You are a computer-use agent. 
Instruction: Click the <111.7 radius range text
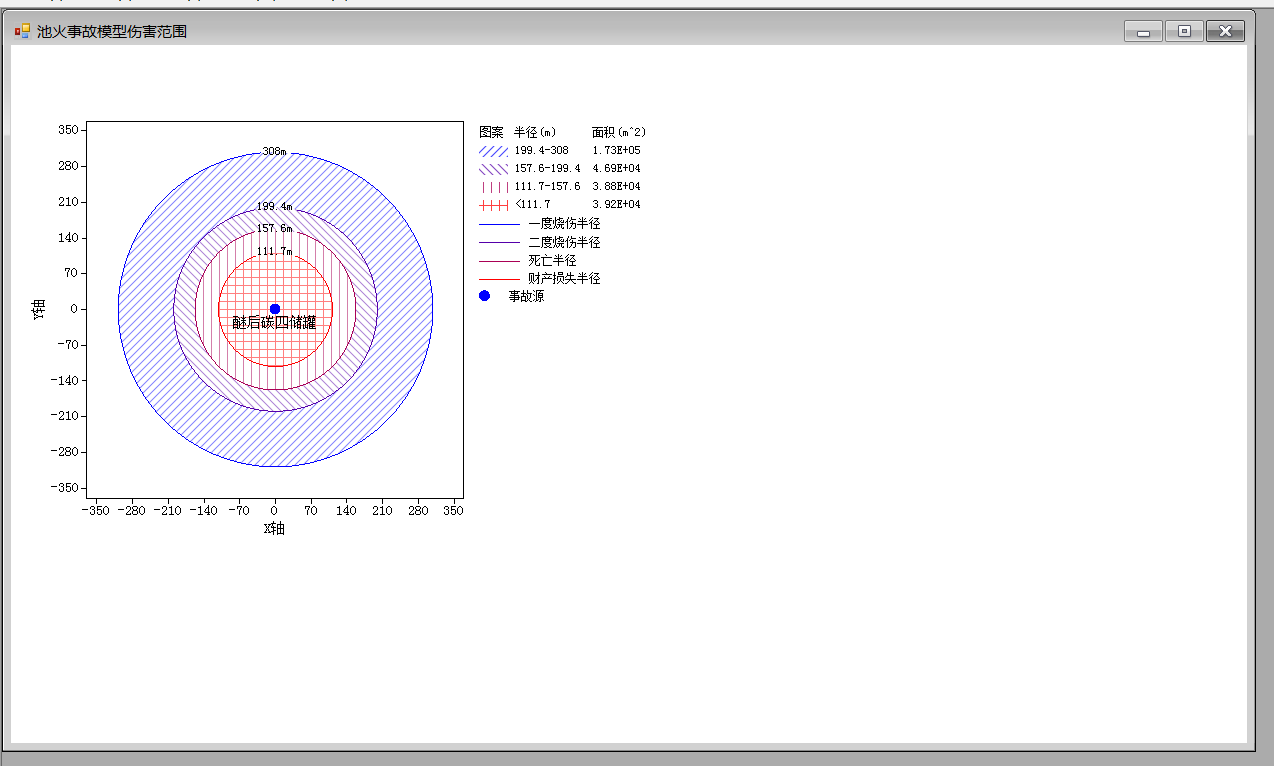pos(532,204)
